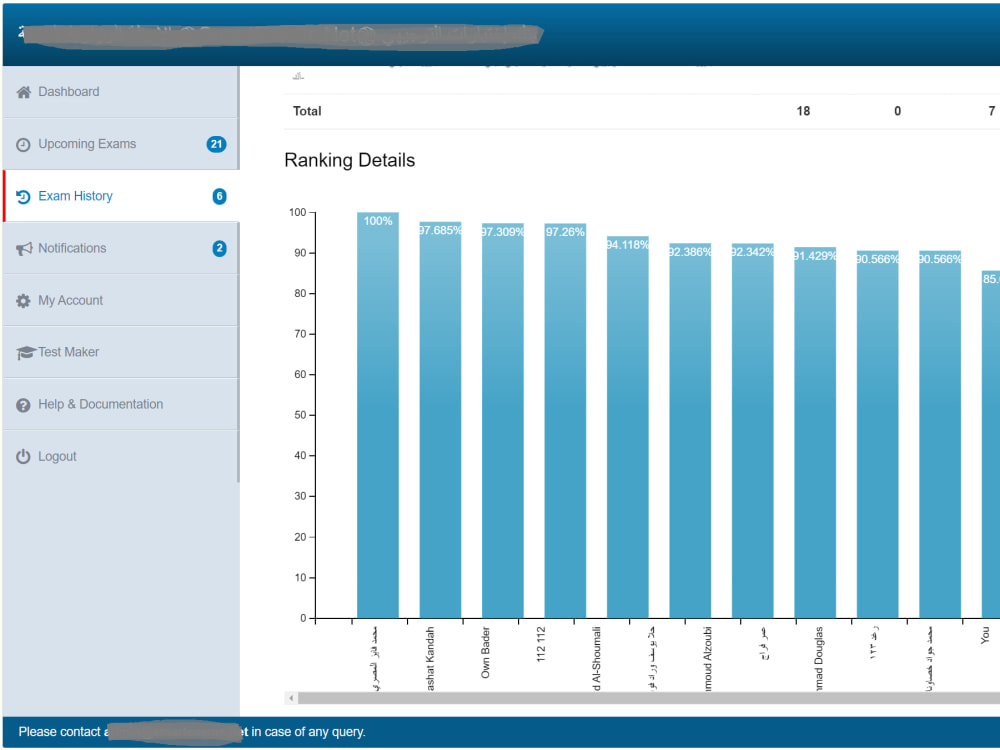Click the 100% ranking bar

pos(378,415)
